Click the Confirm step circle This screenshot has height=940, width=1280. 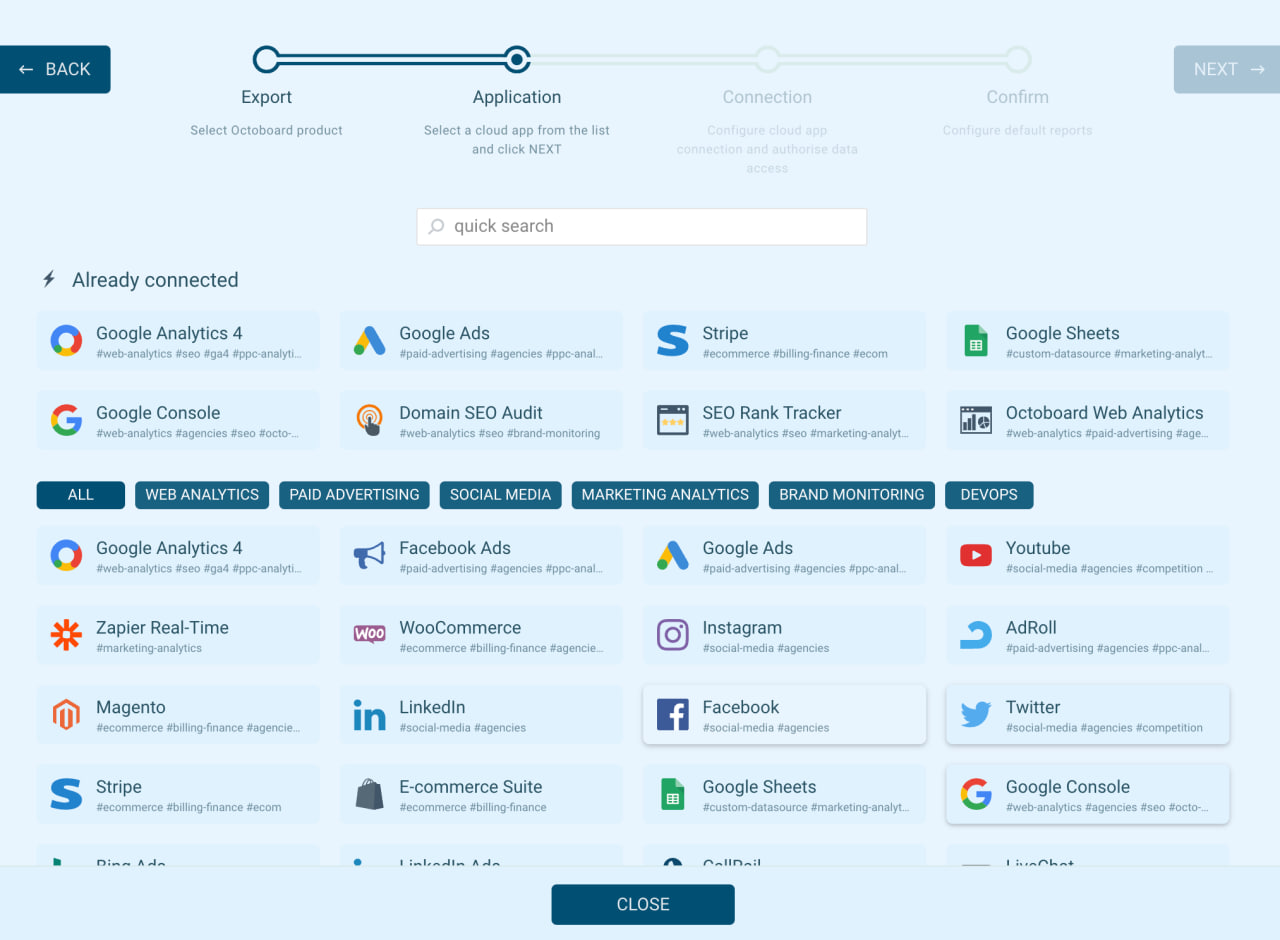point(1018,59)
